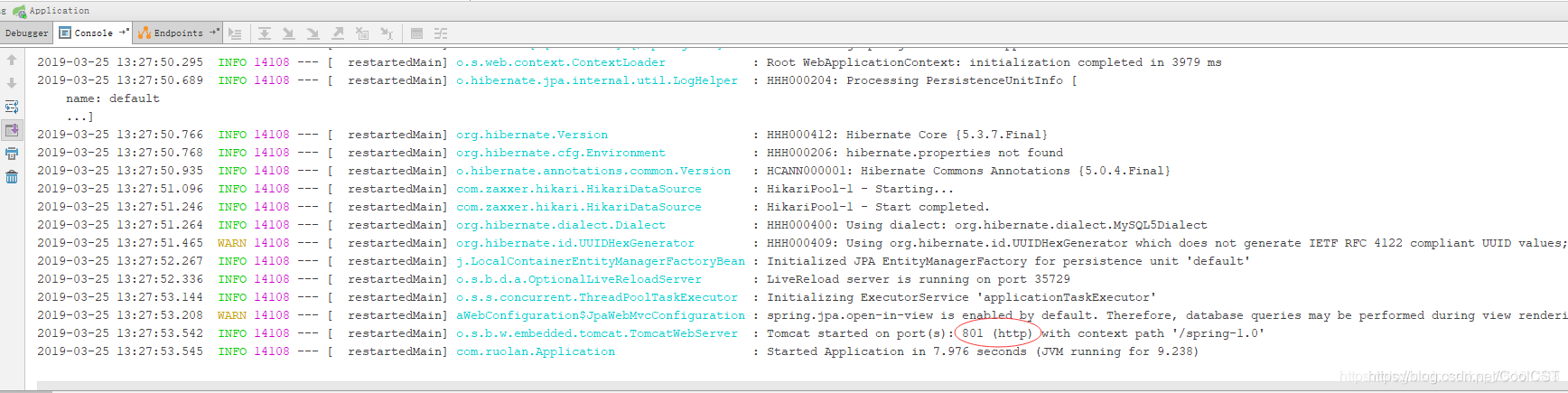The height and width of the screenshot is (393, 1568).
Task: Click logger o.hibernate.jpa.internal.util.LogHelper
Action: (x=596, y=80)
